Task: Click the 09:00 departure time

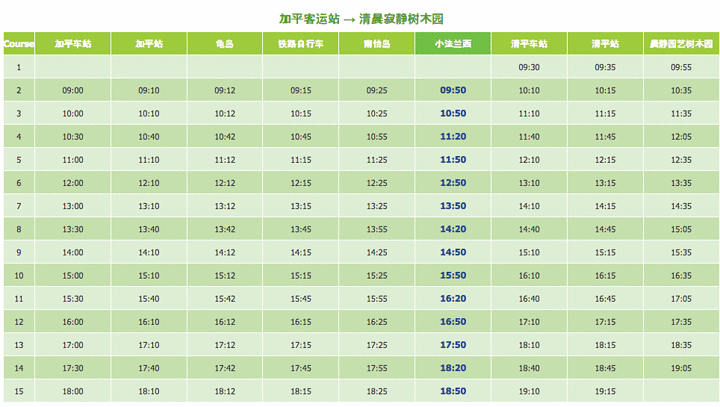Action: pyautogui.click(x=73, y=90)
